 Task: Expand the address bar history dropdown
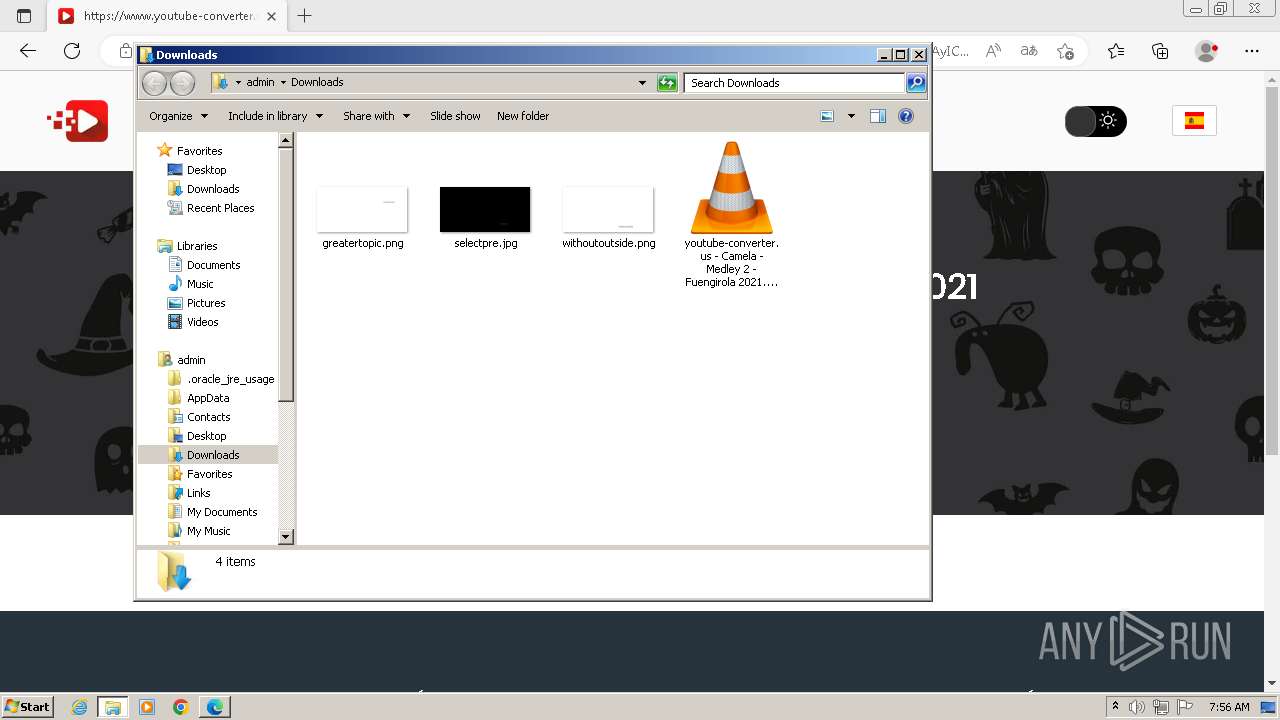coord(642,83)
